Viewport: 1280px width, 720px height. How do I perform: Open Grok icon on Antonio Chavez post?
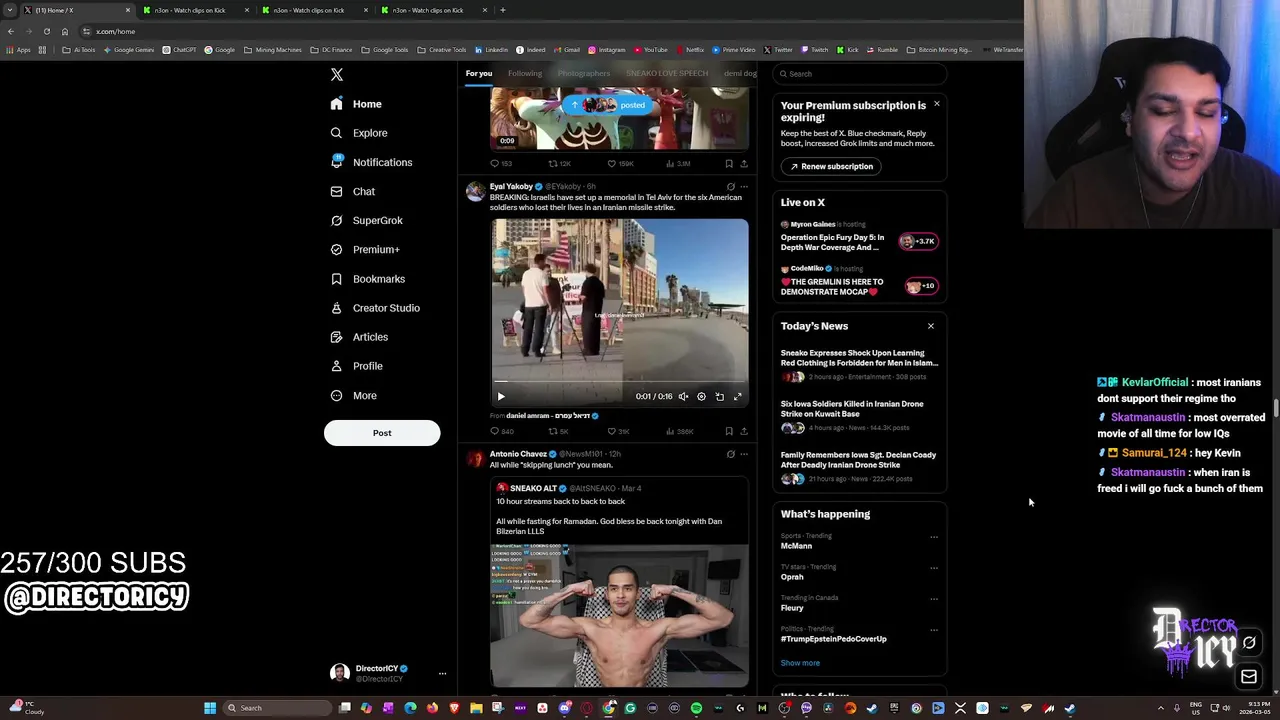pos(730,454)
